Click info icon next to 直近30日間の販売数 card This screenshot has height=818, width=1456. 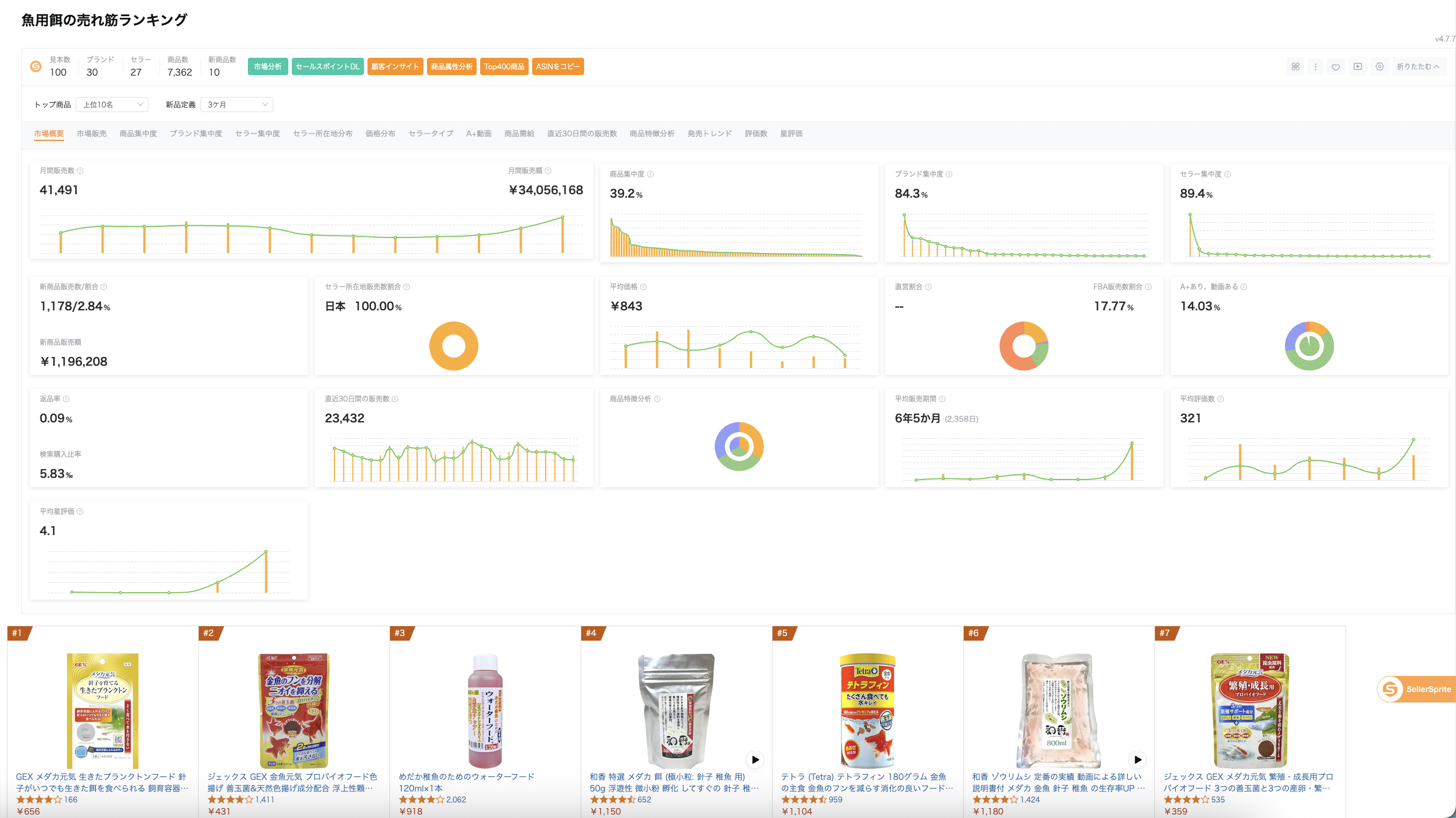pyautogui.click(x=395, y=399)
